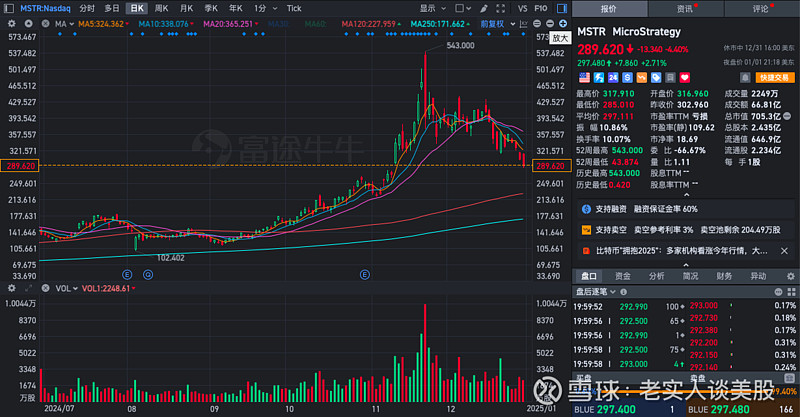Open the 前复权 adjustment dropdown
Screen dimensions: 800x417
click(x=497, y=23)
